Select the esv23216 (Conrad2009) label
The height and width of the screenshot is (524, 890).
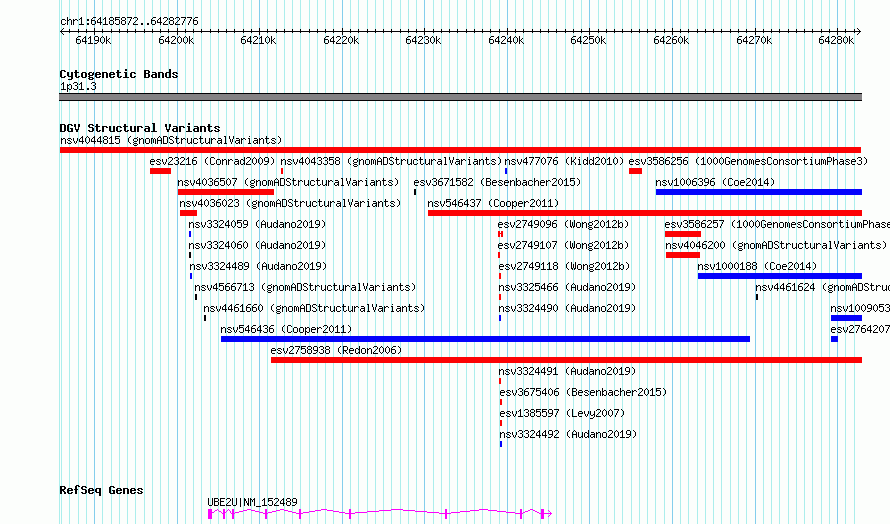tap(212, 161)
